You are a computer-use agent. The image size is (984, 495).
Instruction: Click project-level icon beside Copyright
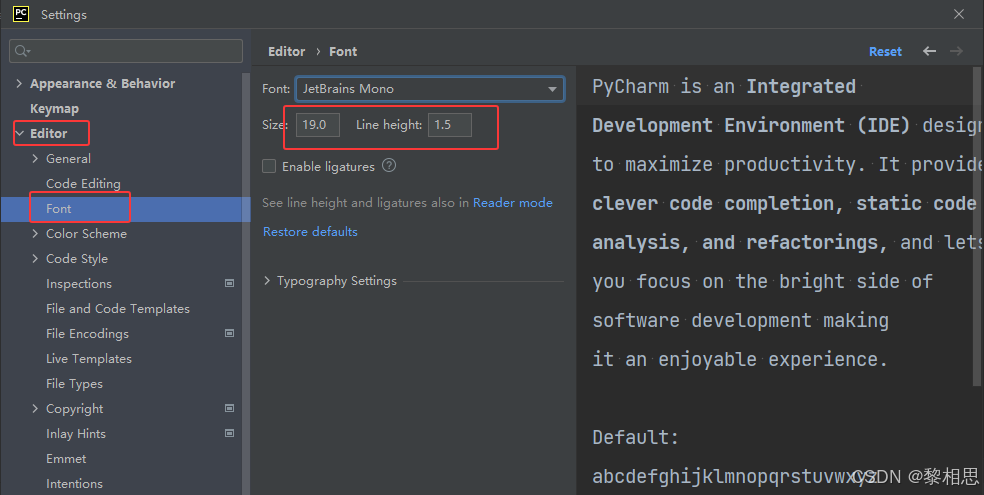(230, 408)
